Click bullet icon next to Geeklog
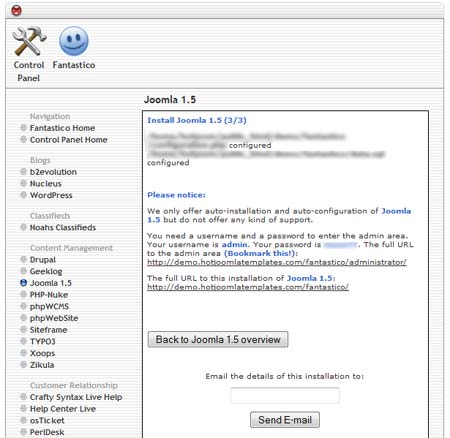 (23, 271)
